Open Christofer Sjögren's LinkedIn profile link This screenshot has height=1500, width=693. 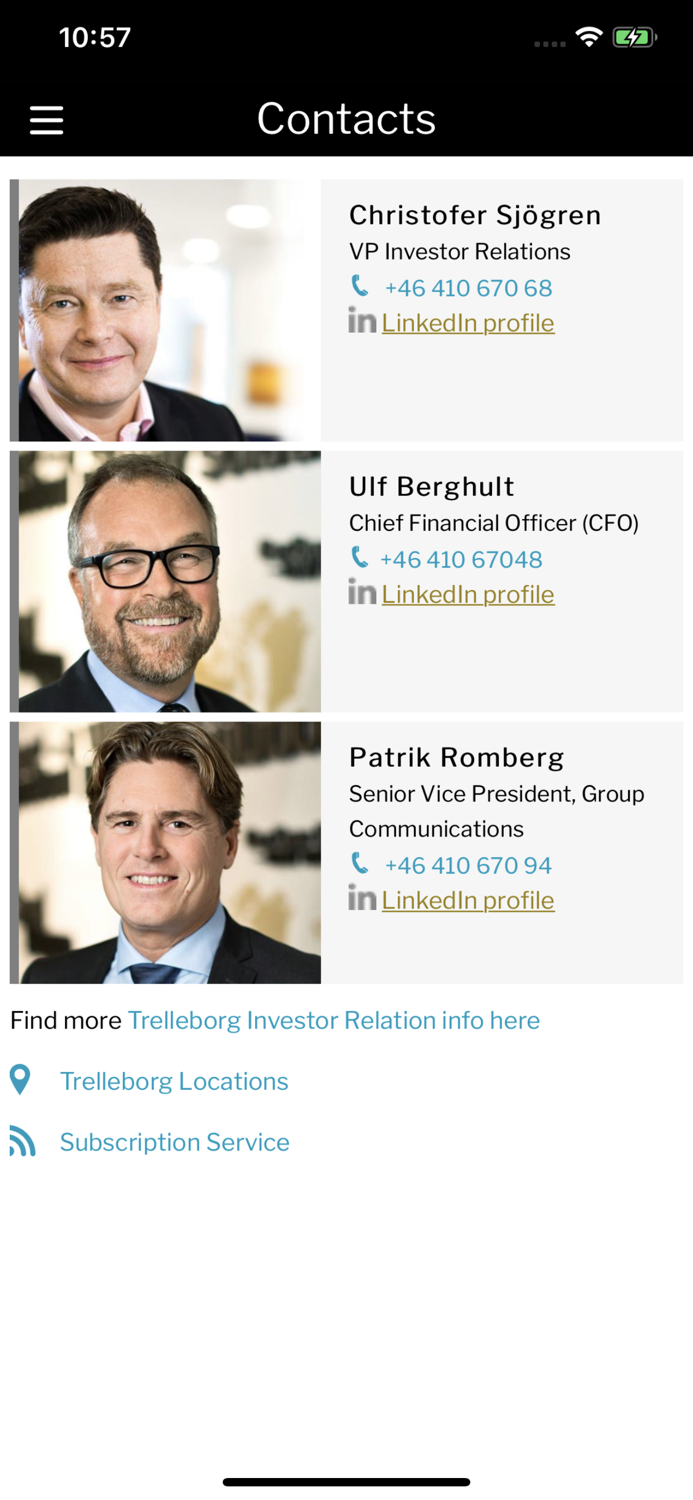468,322
